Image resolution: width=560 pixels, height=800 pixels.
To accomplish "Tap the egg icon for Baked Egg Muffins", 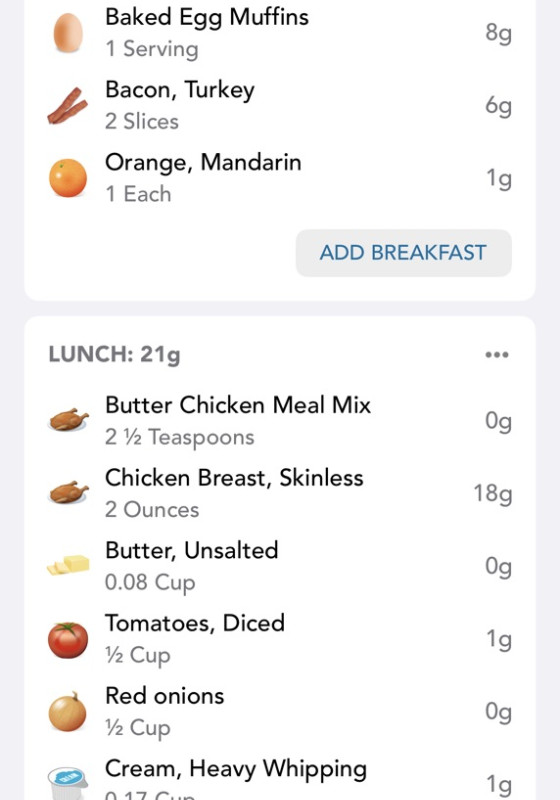I will click(x=68, y=33).
